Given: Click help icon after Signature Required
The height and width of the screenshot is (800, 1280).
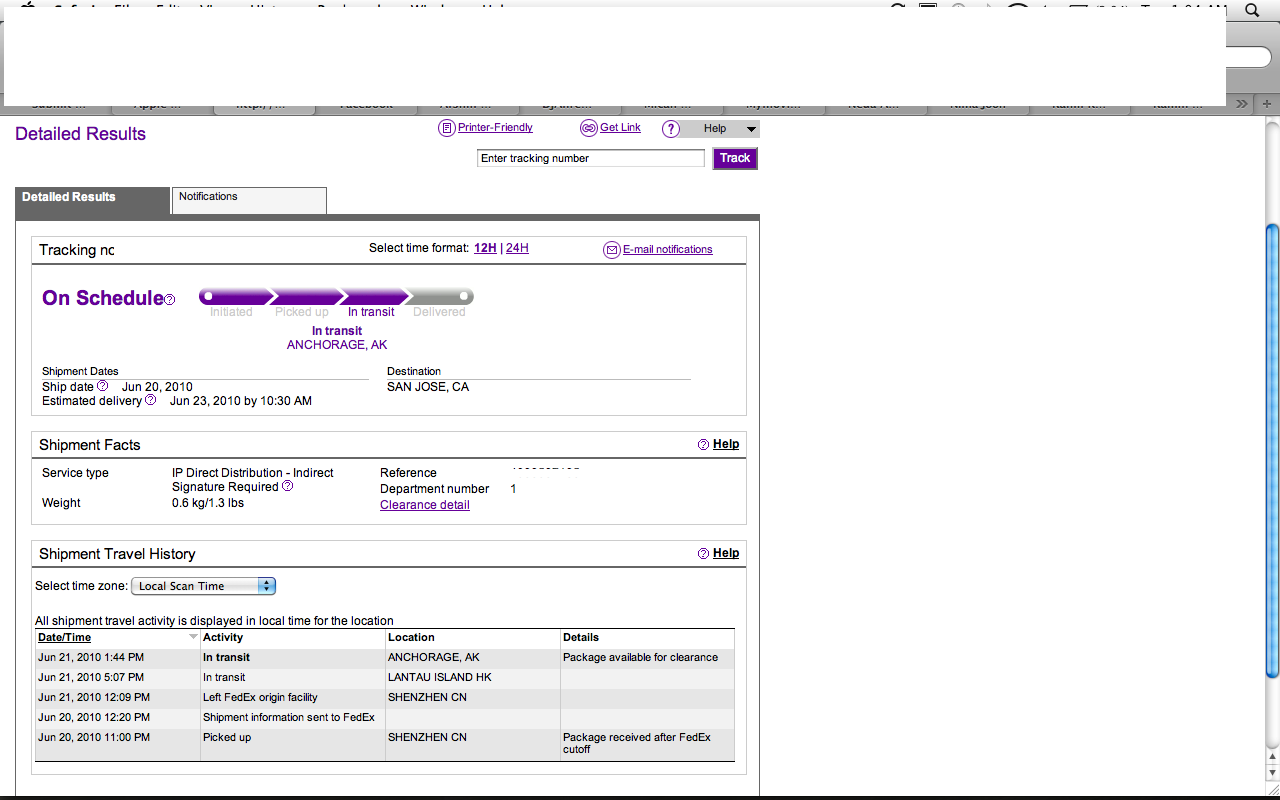Looking at the screenshot, I should [x=287, y=486].
